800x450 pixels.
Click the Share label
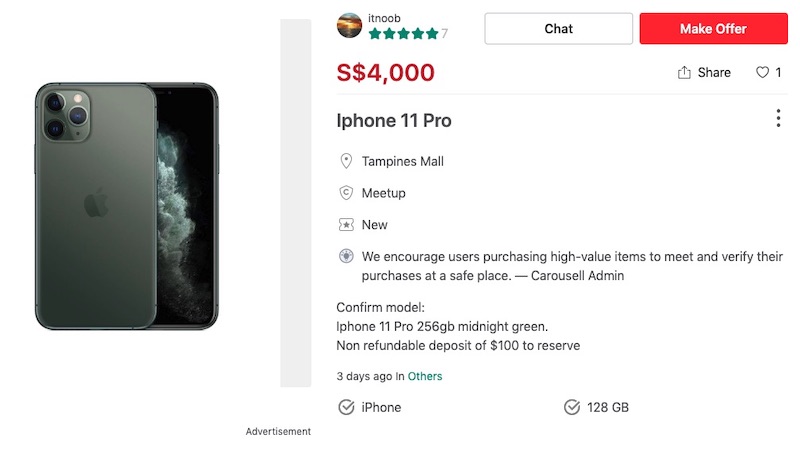714,73
